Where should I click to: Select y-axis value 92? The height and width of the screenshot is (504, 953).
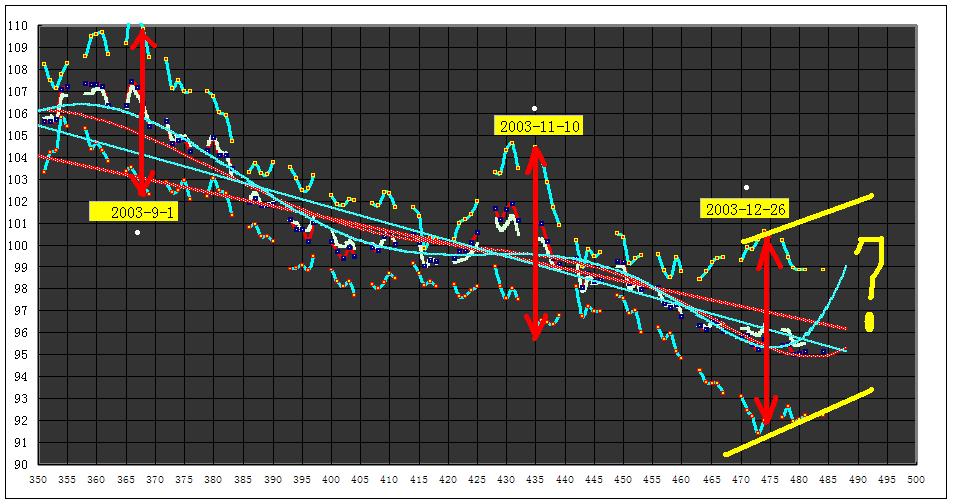pyautogui.click(x=21, y=421)
